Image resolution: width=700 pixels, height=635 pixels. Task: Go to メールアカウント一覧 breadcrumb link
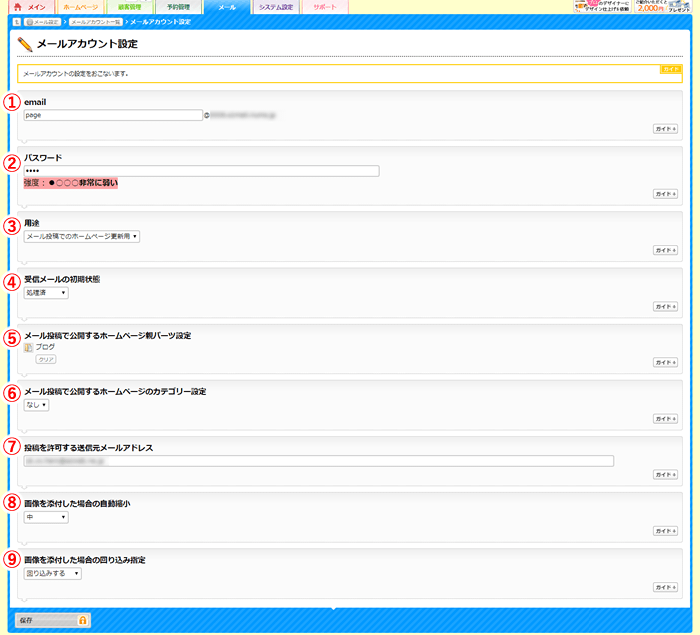(95, 21)
